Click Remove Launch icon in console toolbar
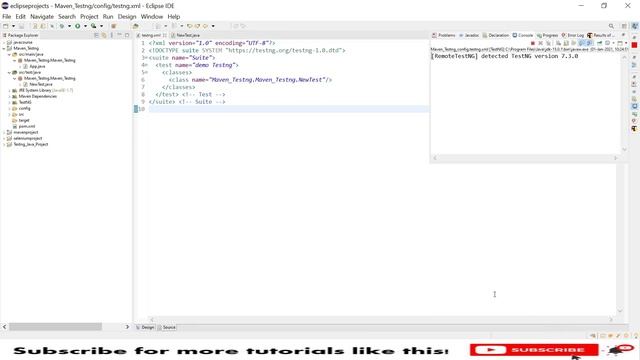This screenshot has height=360, width=640. tap(540, 43)
